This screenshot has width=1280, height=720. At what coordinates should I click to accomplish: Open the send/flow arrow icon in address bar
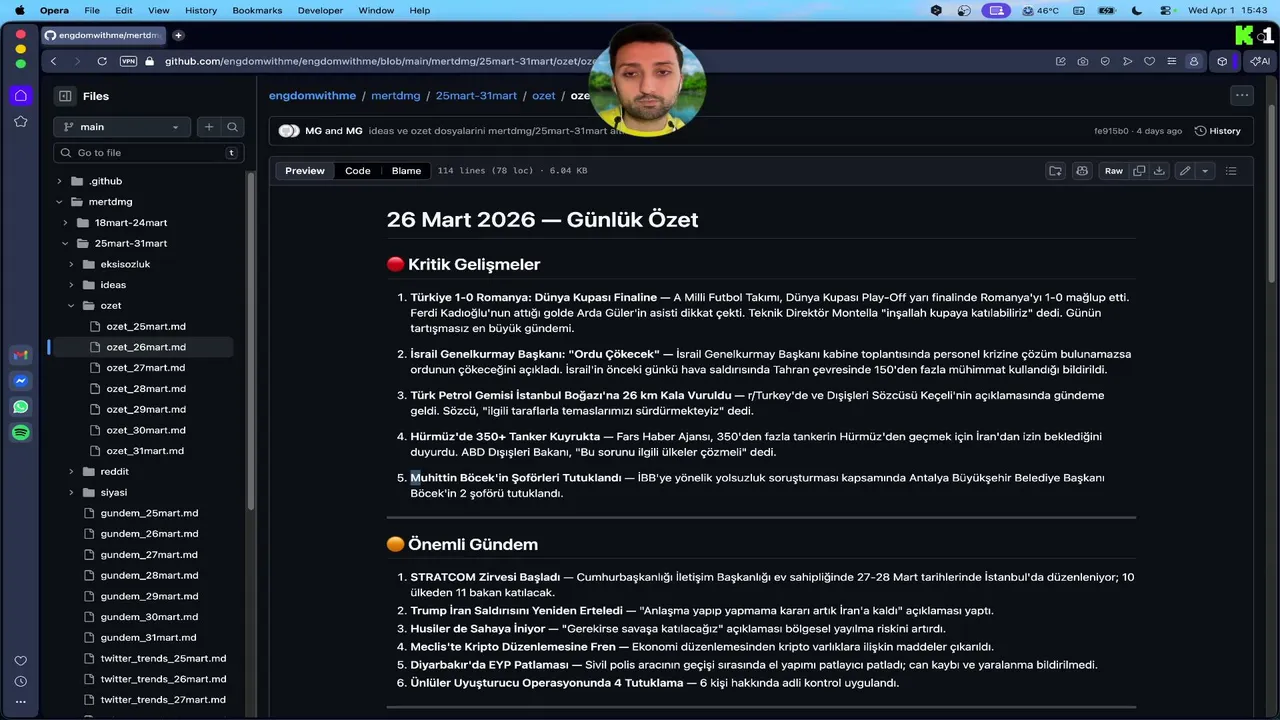coord(1127,61)
